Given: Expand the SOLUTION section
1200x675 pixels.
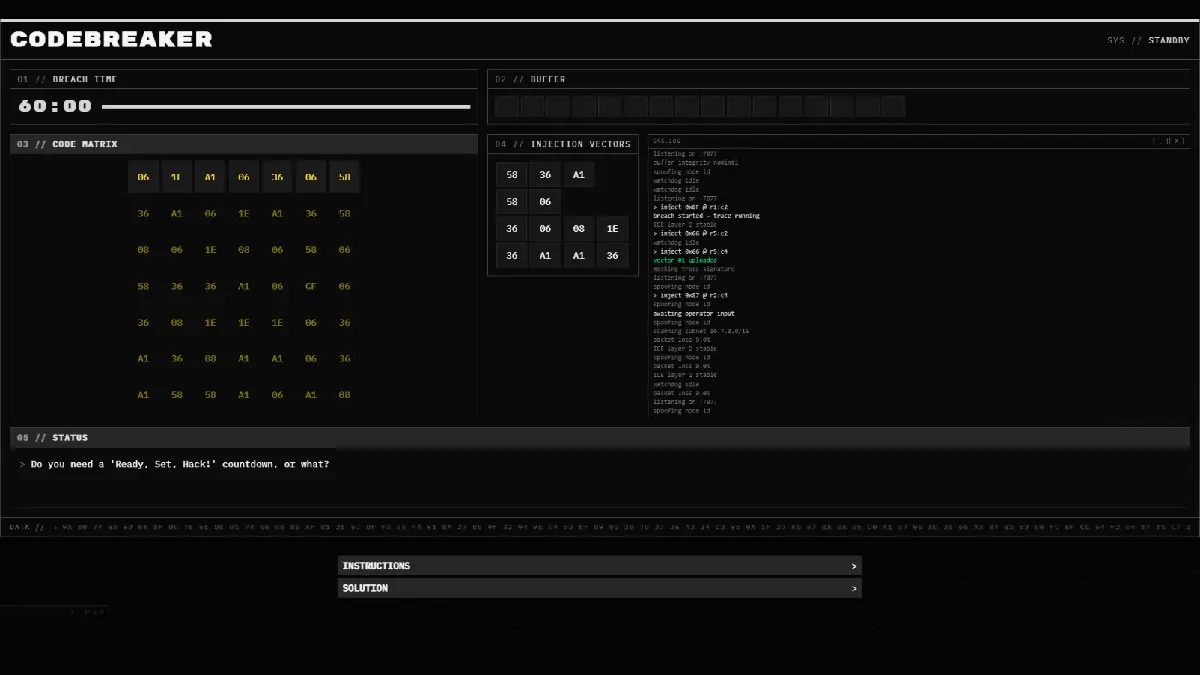Looking at the screenshot, I should pyautogui.click(x=600, y=588).
